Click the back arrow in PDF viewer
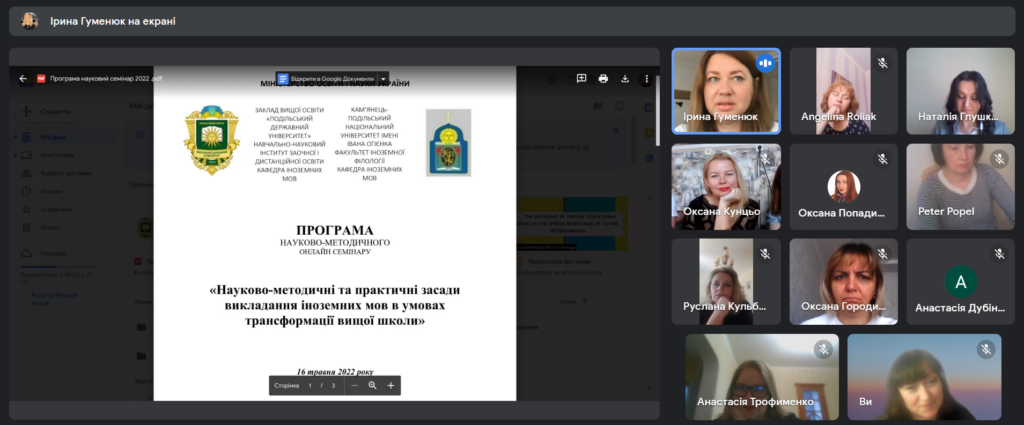This screenshot has width=1024, height=425. click(x=23, y=79)
